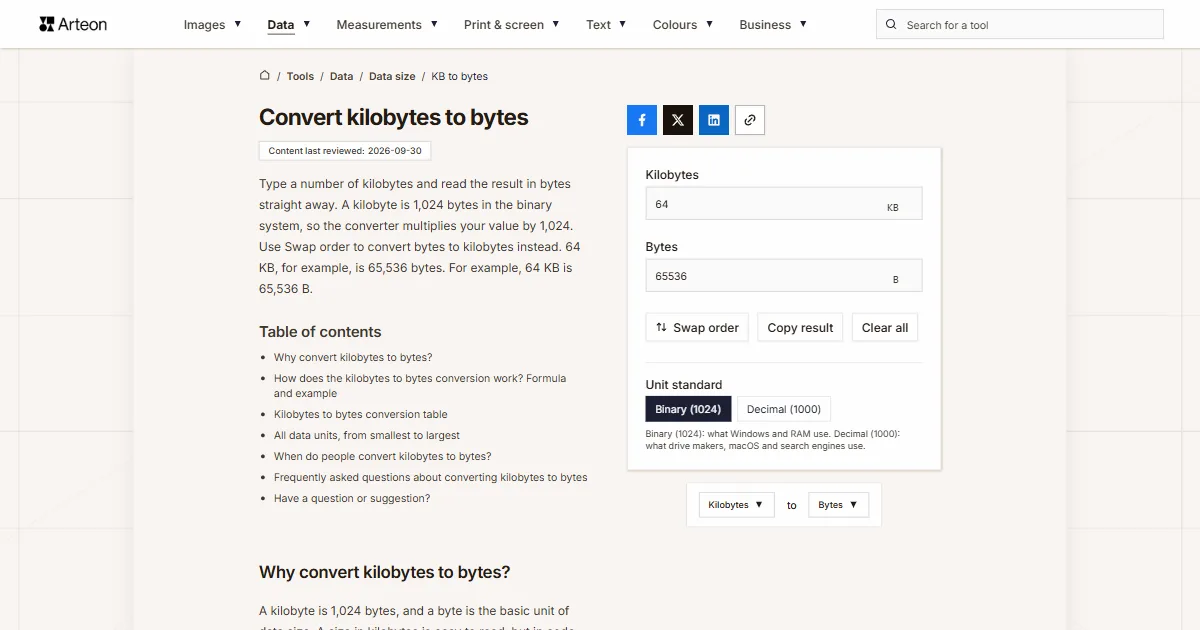Jump to 'Why convert kilobytes to bytes?'
This screenshot has height=630, width=1200.
pyautogui.click(x=353, y=357)
